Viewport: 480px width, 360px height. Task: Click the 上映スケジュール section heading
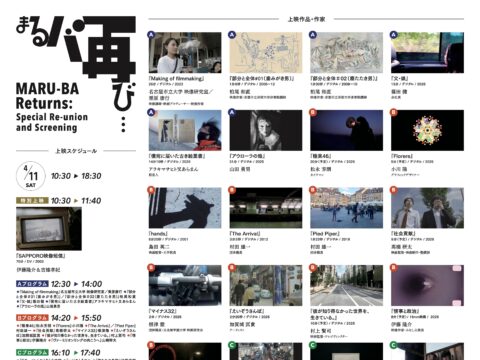point(76,151)
